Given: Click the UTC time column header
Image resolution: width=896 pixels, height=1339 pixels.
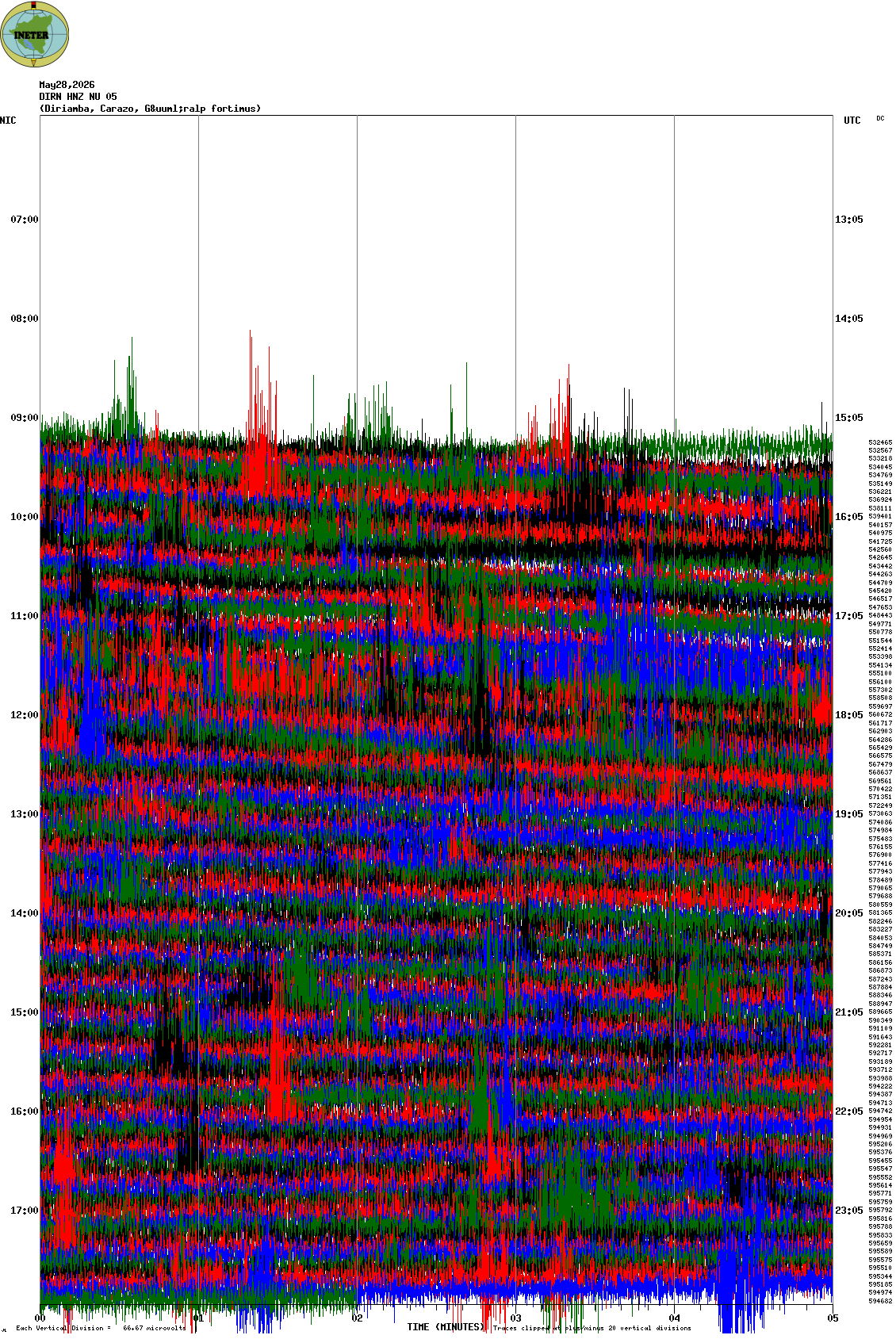Looking at the screenshot, I should coord(852,121).
